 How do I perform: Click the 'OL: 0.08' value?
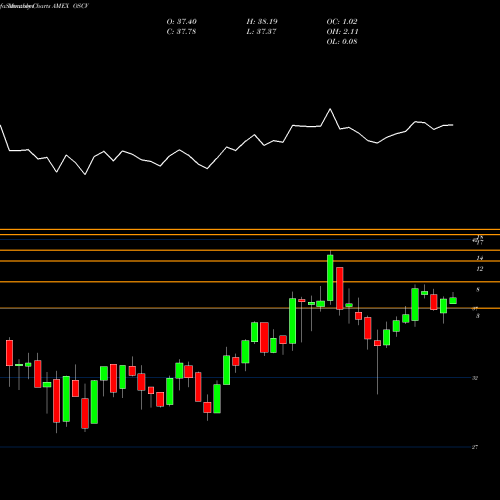point(342,42)
